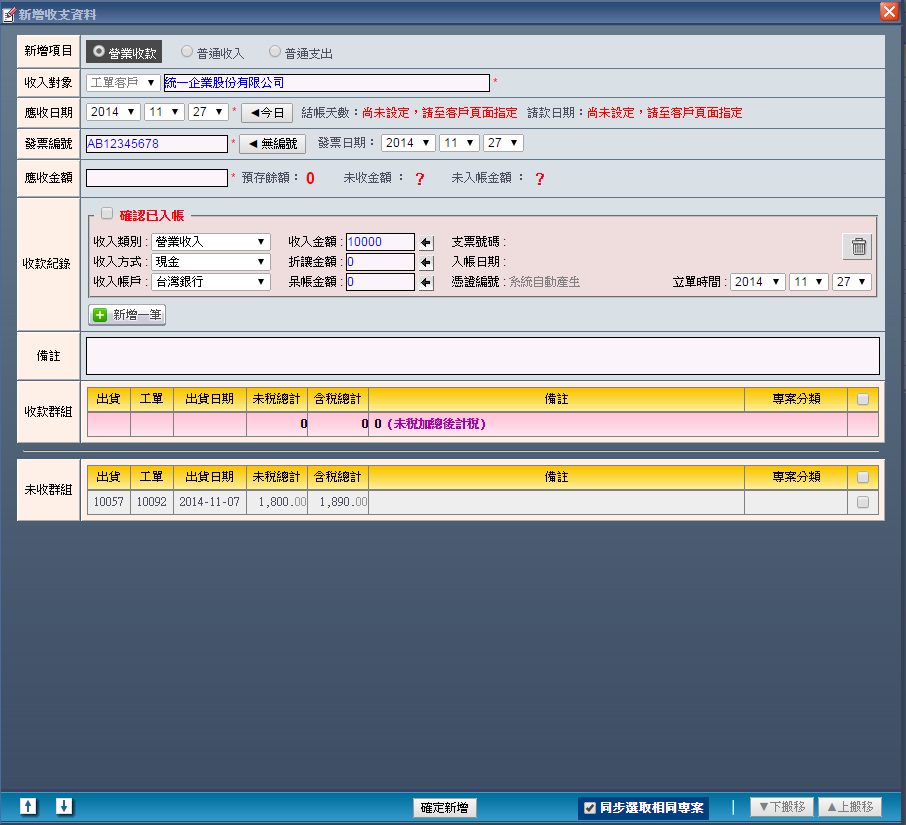
Task: Open the 收入帳戶 台灣銀行 dropdown
Action: 211,282
